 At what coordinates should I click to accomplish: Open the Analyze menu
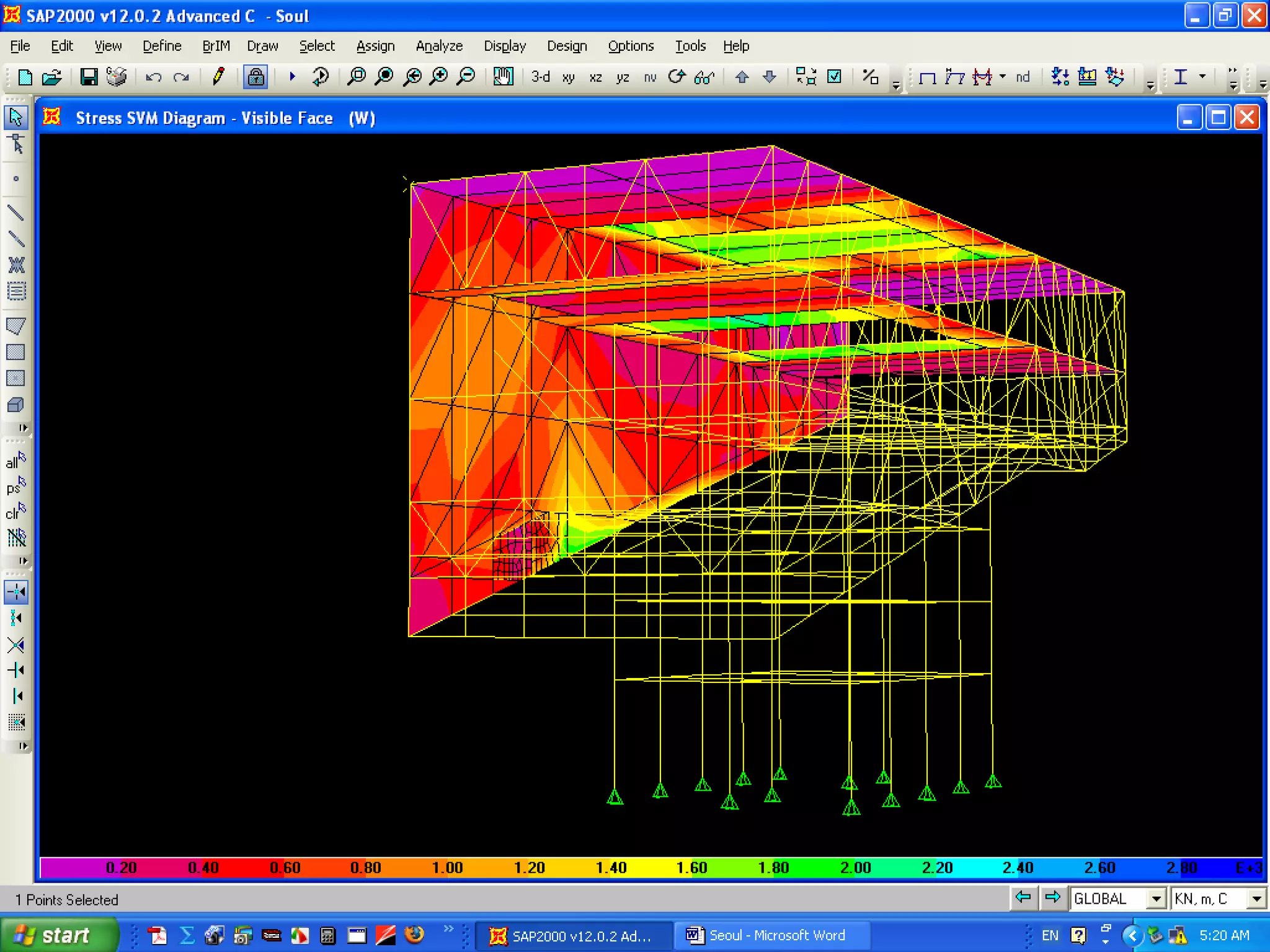(x=438, y=46)
